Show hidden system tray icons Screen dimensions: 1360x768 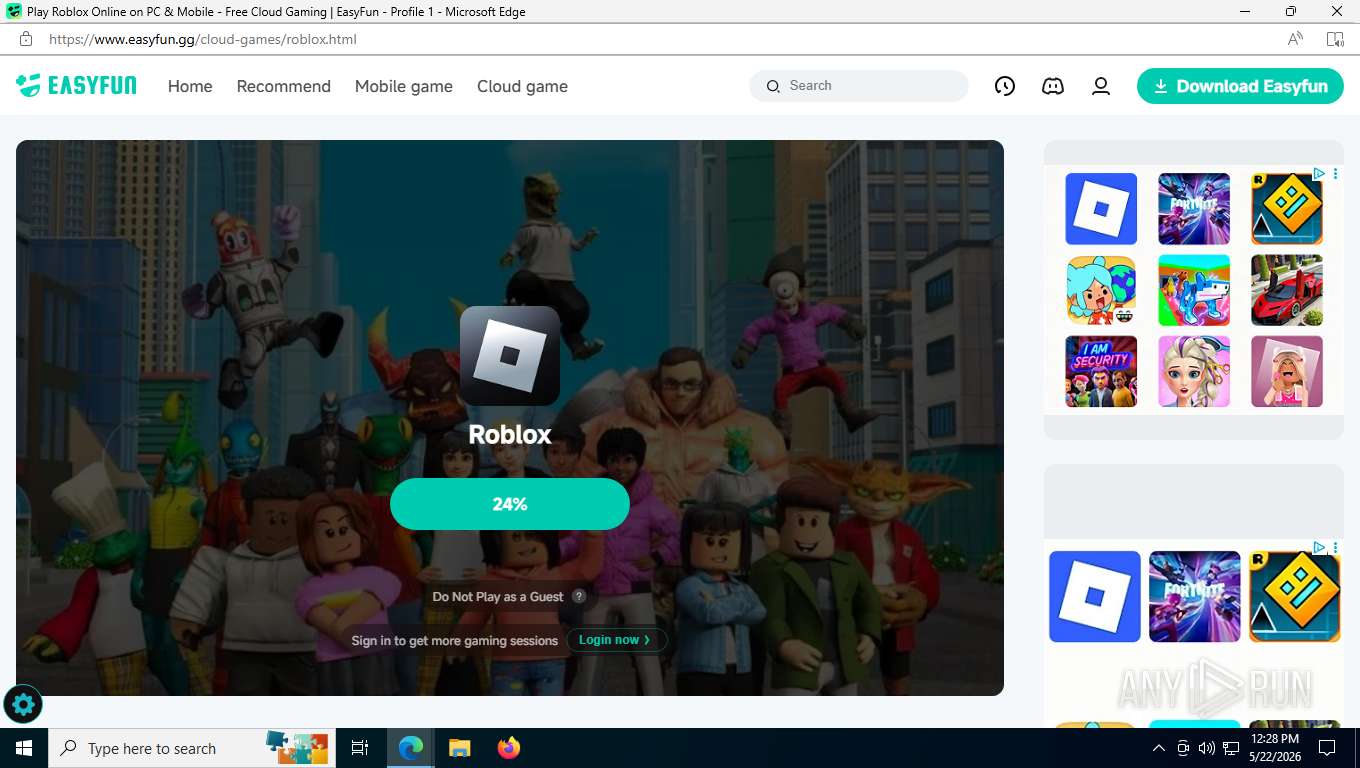pyautogui.click(x=1159, y=748)
